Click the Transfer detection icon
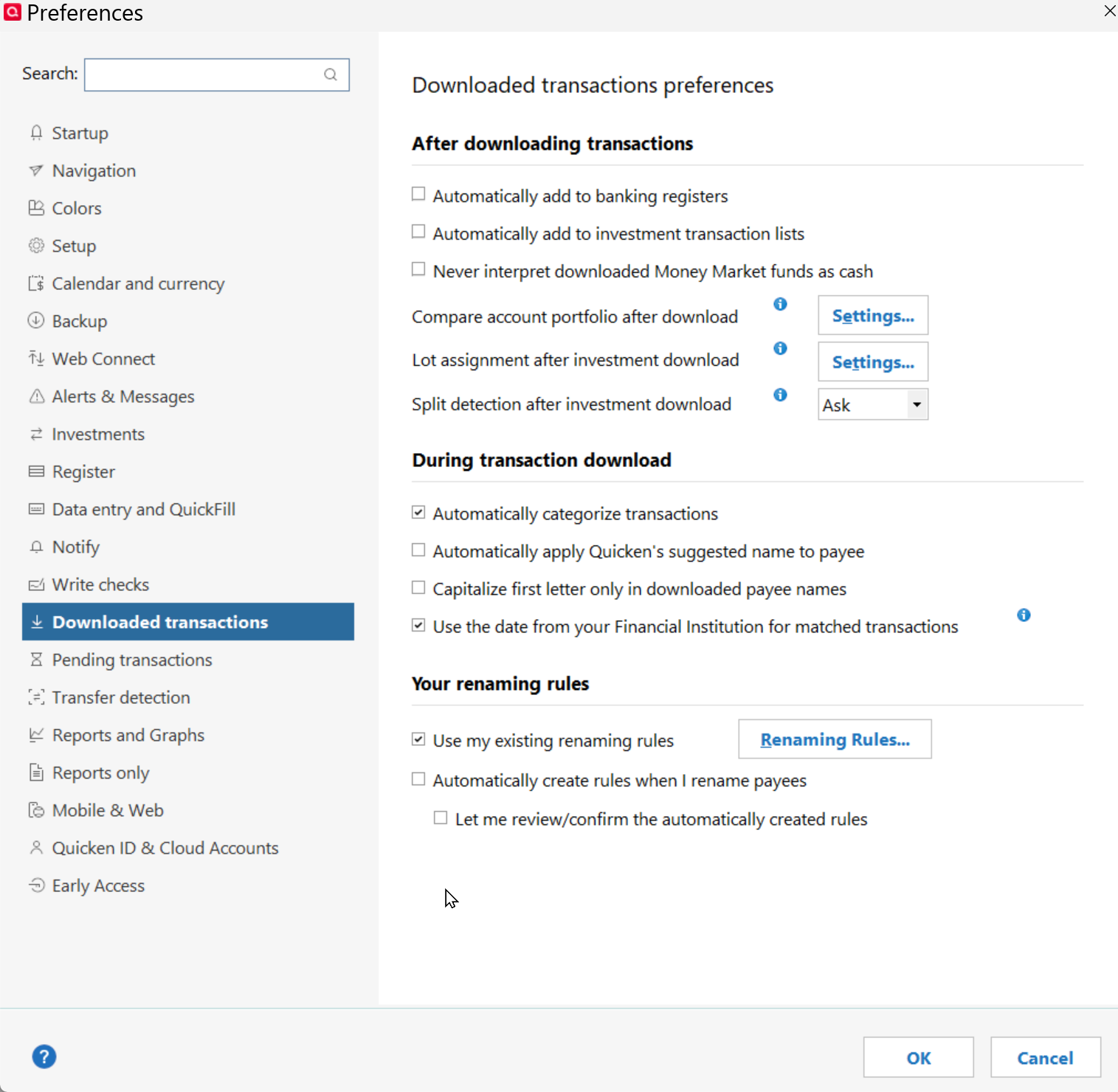 (x=36, y=697)
